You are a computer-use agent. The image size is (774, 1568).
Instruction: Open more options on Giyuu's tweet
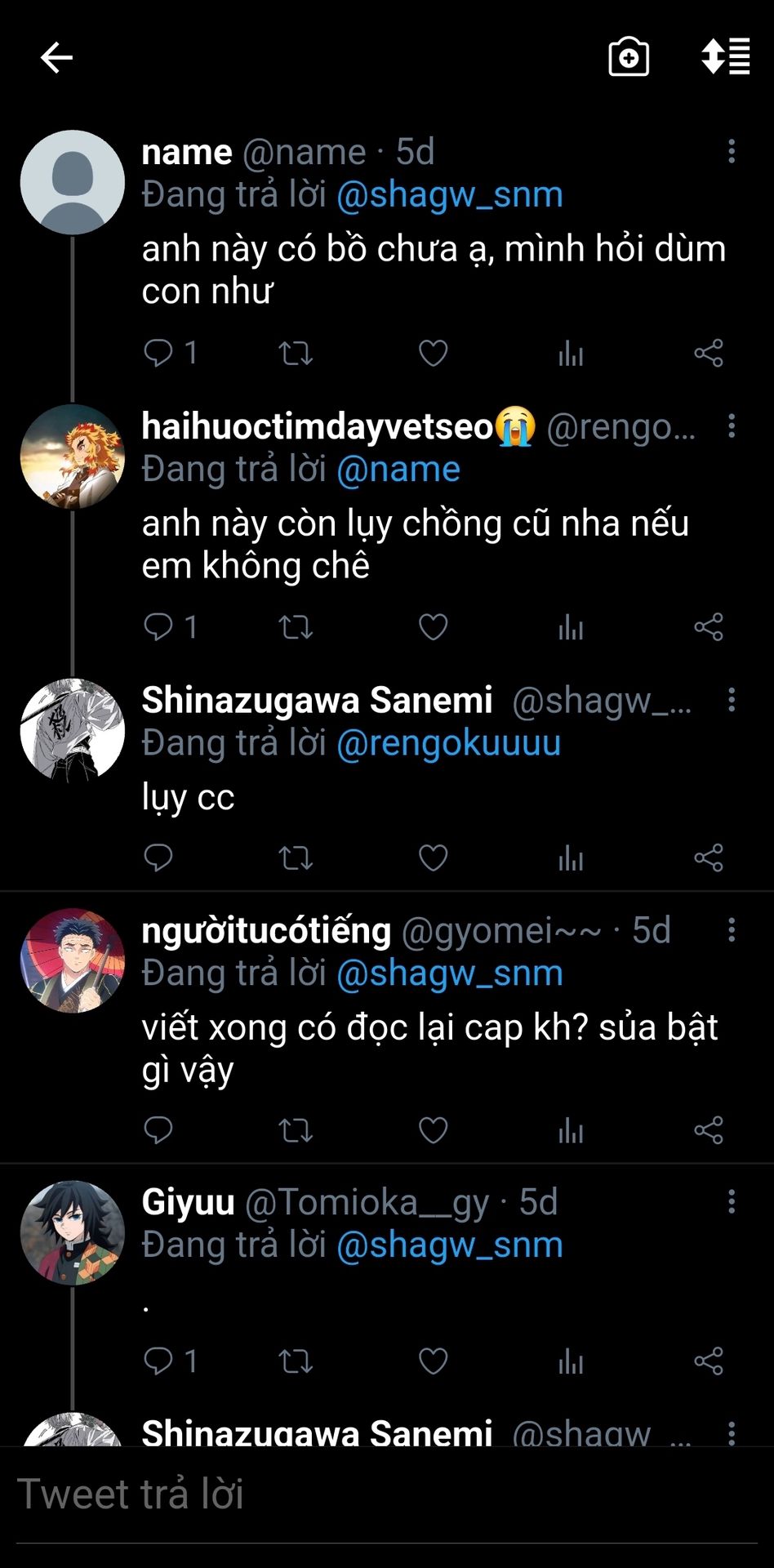(732, 1201)
